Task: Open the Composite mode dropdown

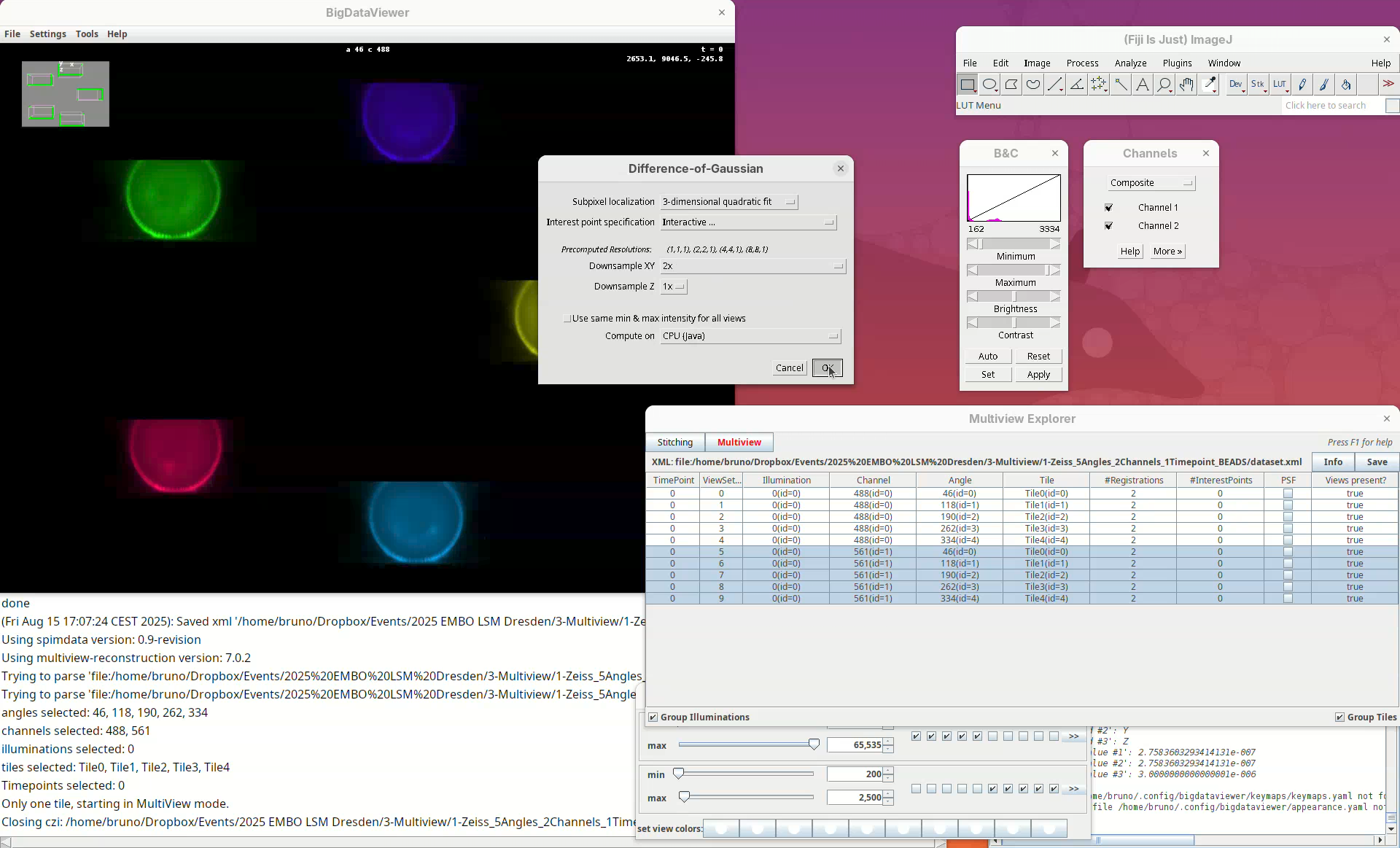Action: [x=1151, y=183]
